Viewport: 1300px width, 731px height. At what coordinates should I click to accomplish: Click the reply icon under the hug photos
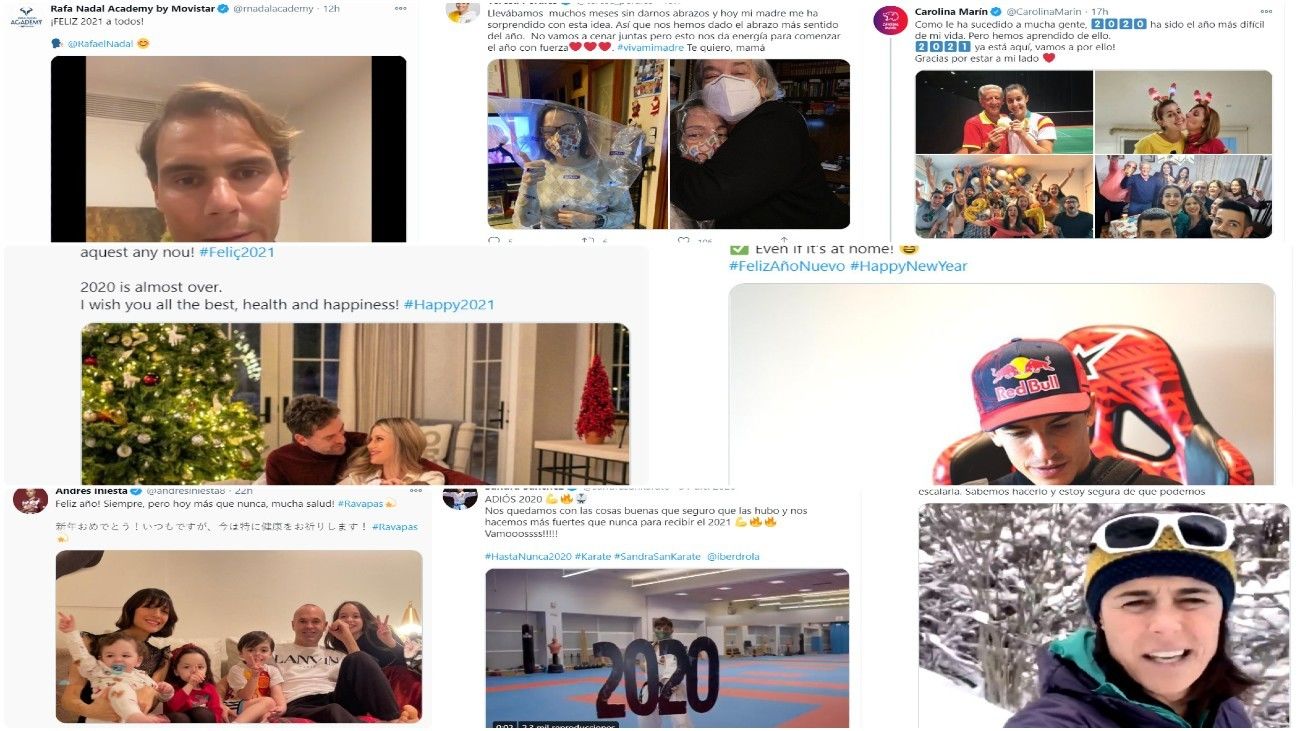pos(494,240)
